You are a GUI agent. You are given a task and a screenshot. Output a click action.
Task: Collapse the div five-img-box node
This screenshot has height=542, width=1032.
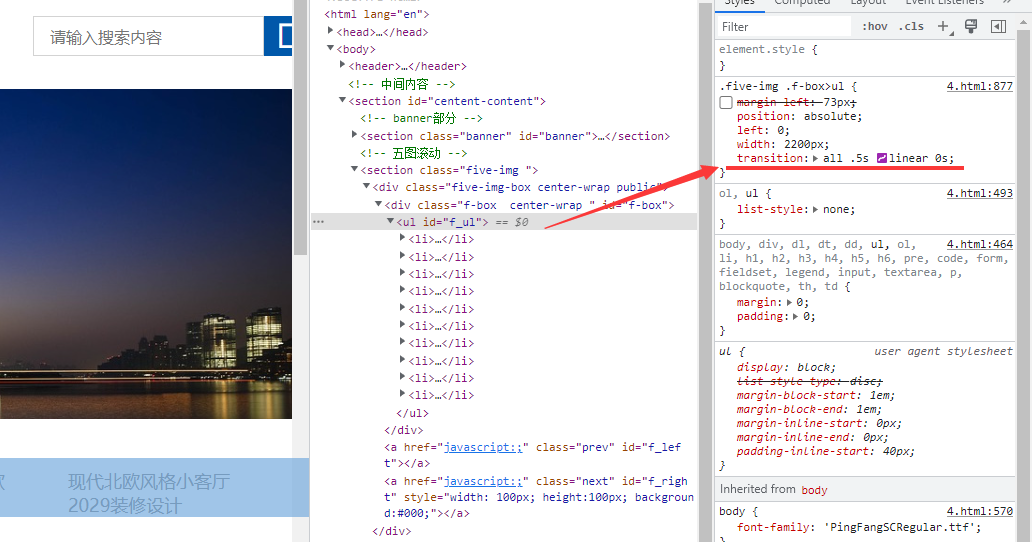point(367,187)
